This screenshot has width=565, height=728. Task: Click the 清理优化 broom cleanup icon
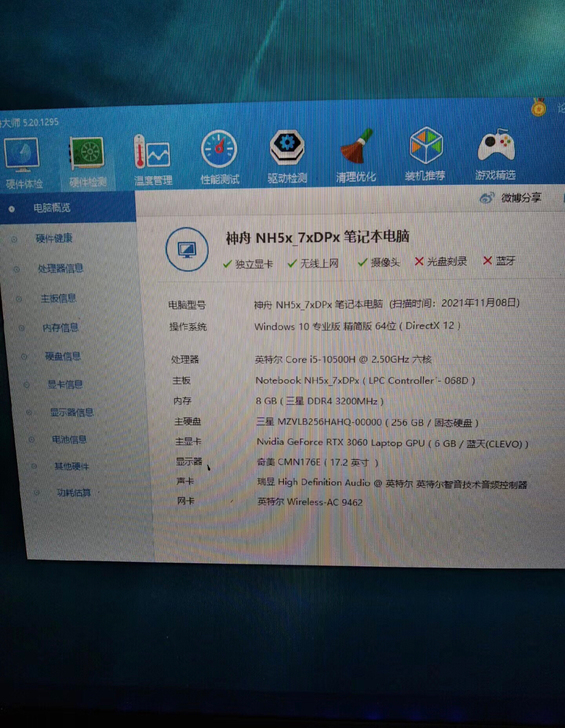[x=356, y=155]
